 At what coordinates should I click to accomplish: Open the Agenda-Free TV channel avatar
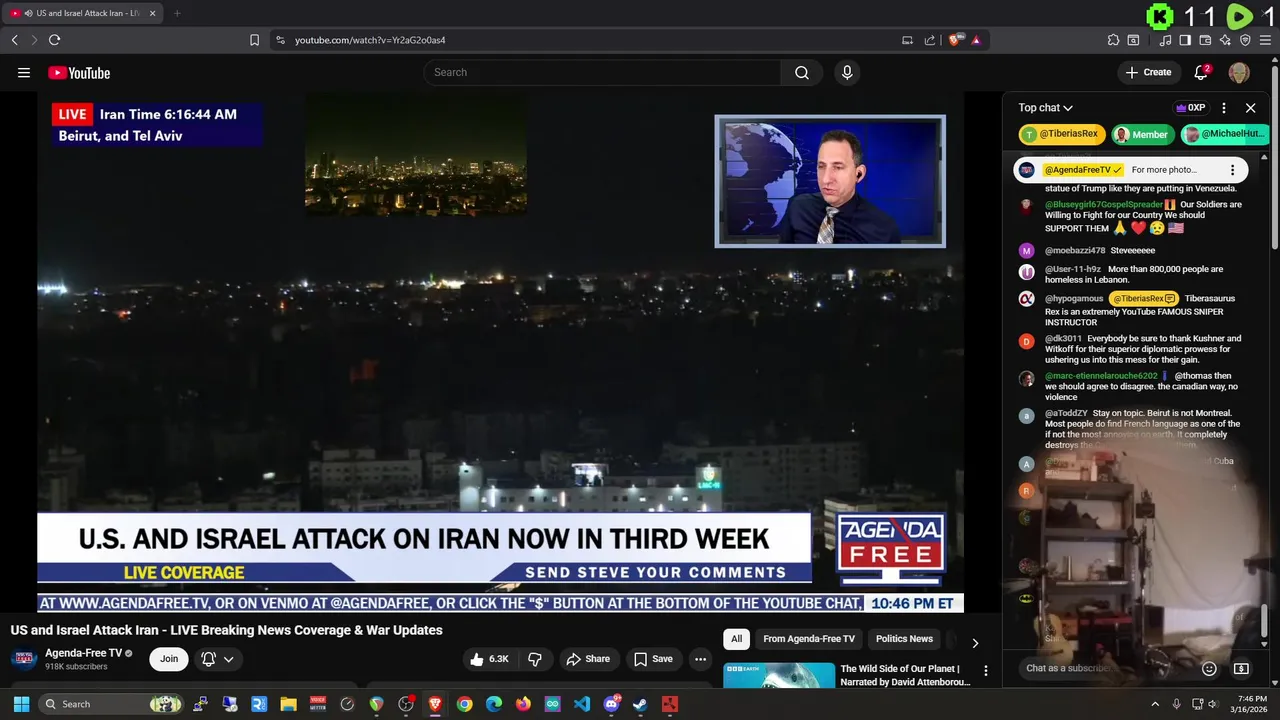coord(24,659)
